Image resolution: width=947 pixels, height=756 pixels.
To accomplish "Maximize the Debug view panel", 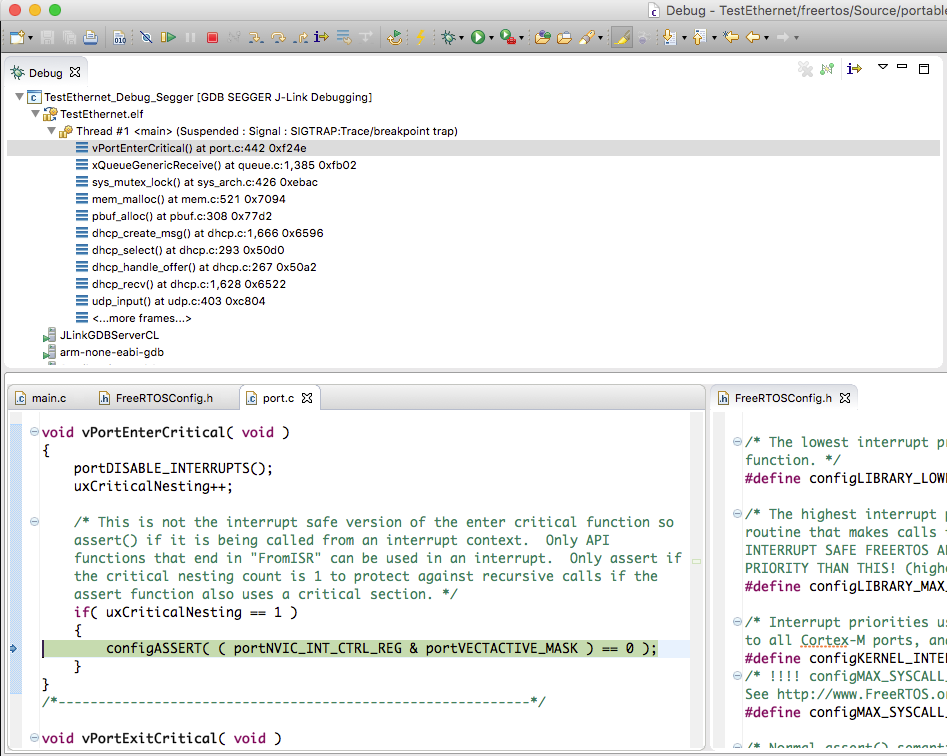I will pos(923,69).
